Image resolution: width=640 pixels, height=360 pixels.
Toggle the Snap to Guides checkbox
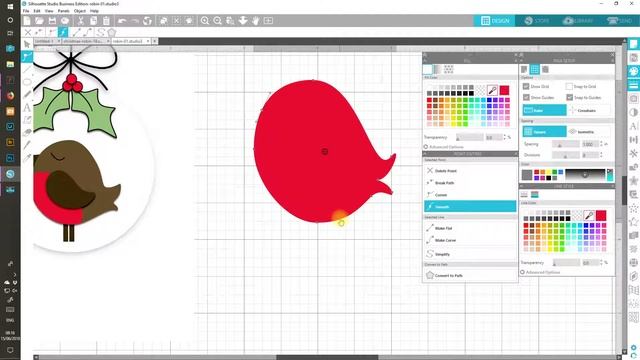coord(569,98)
